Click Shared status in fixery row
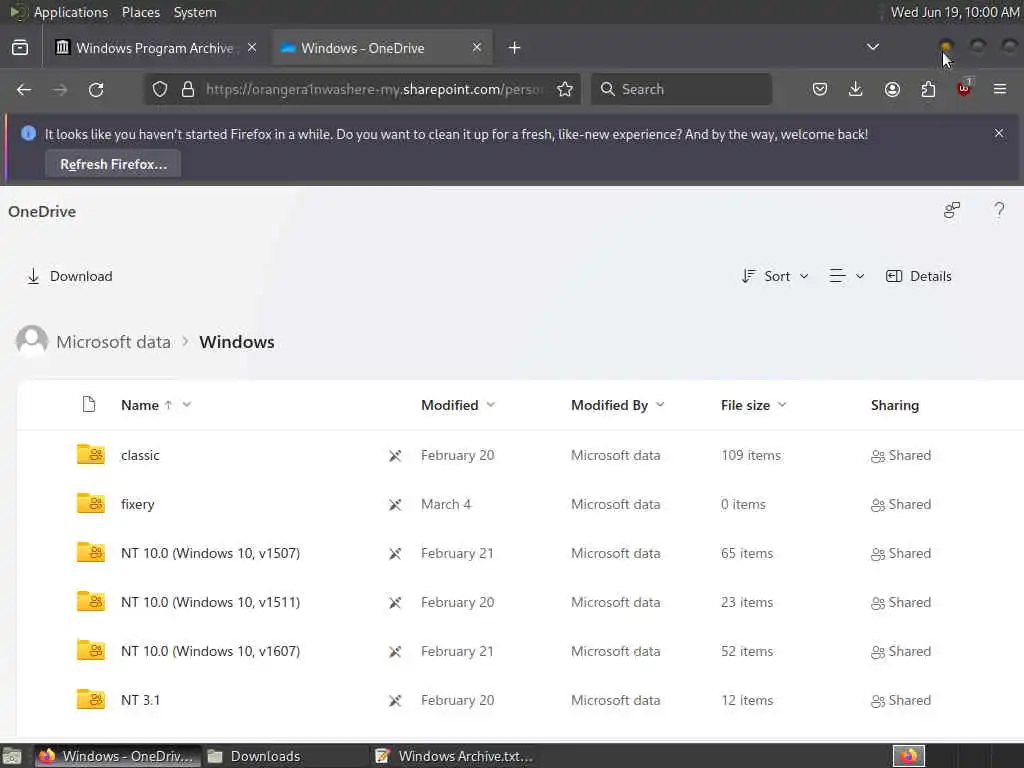This screenshot has width=1024, height=768. [x=901, y=504]
